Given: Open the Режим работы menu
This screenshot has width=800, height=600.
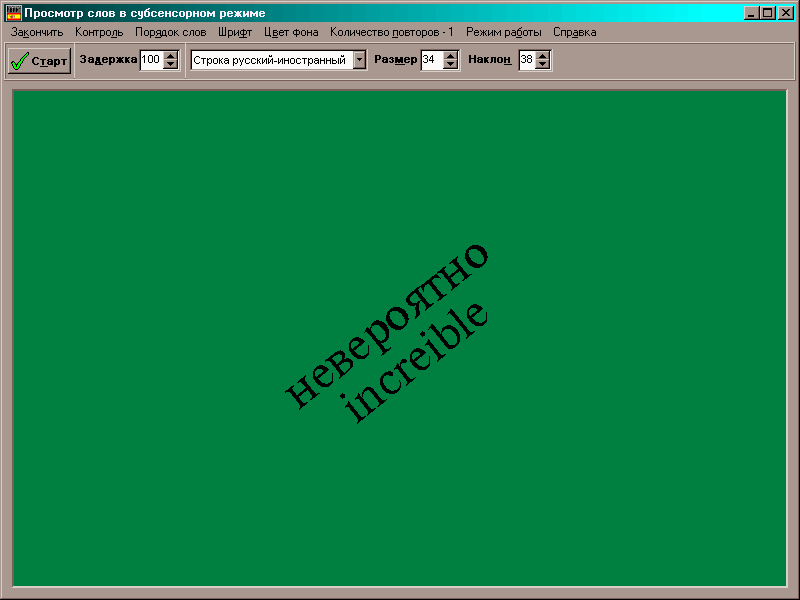Looking at the screenshot, I should pyautogui.click(x=504, y=32).
